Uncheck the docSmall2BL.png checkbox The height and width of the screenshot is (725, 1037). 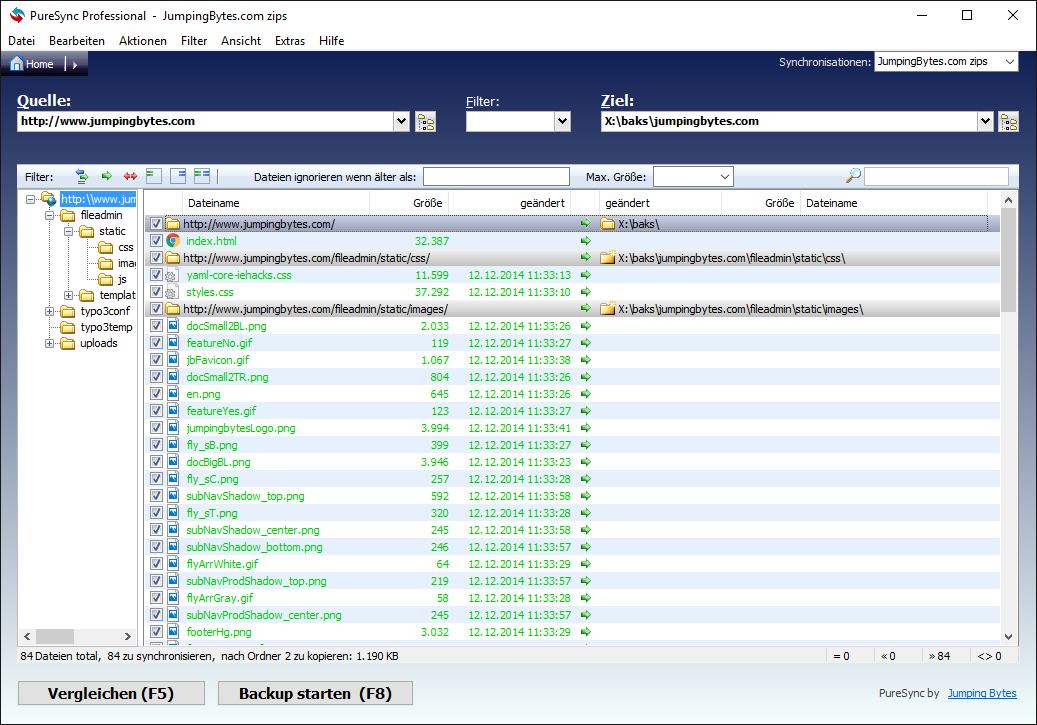[x=156, y=325]
